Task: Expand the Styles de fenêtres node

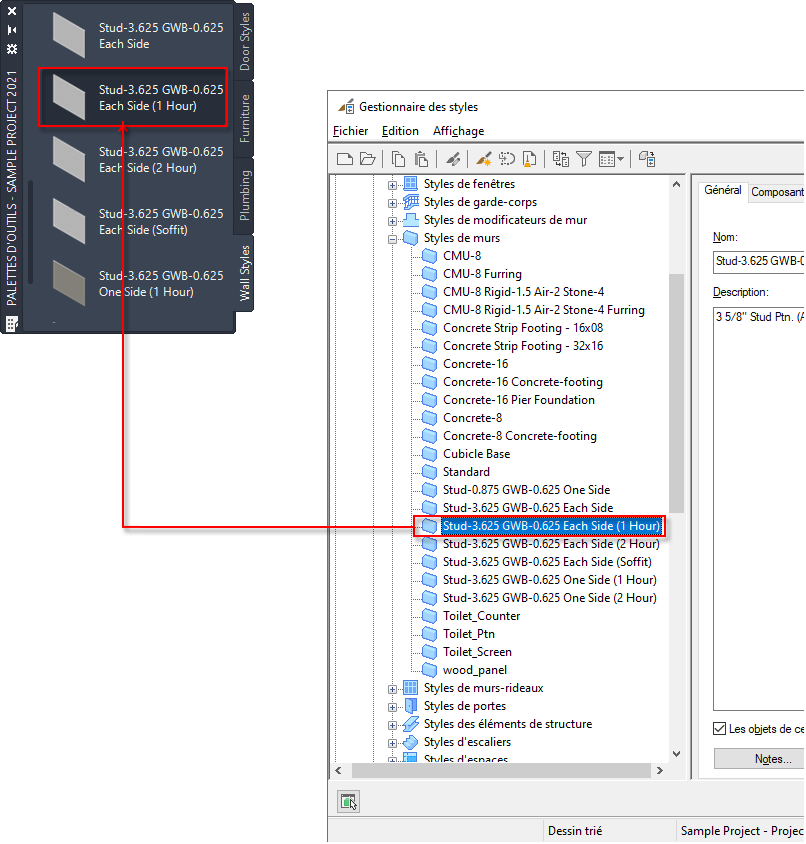Action: click(393, 186)
